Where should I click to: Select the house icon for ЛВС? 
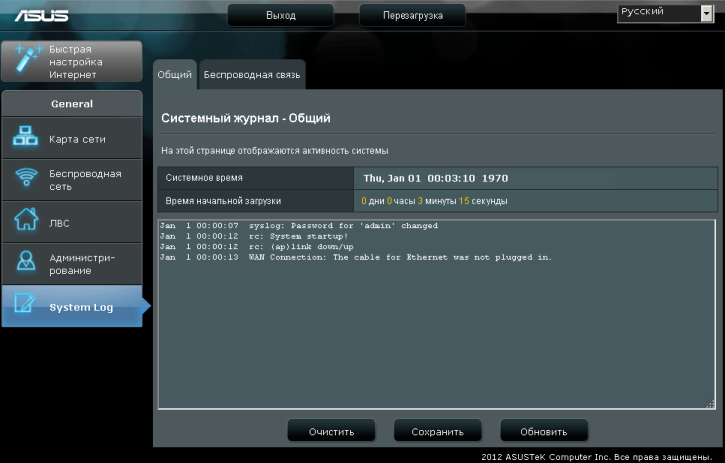click(x=25, y=222)
